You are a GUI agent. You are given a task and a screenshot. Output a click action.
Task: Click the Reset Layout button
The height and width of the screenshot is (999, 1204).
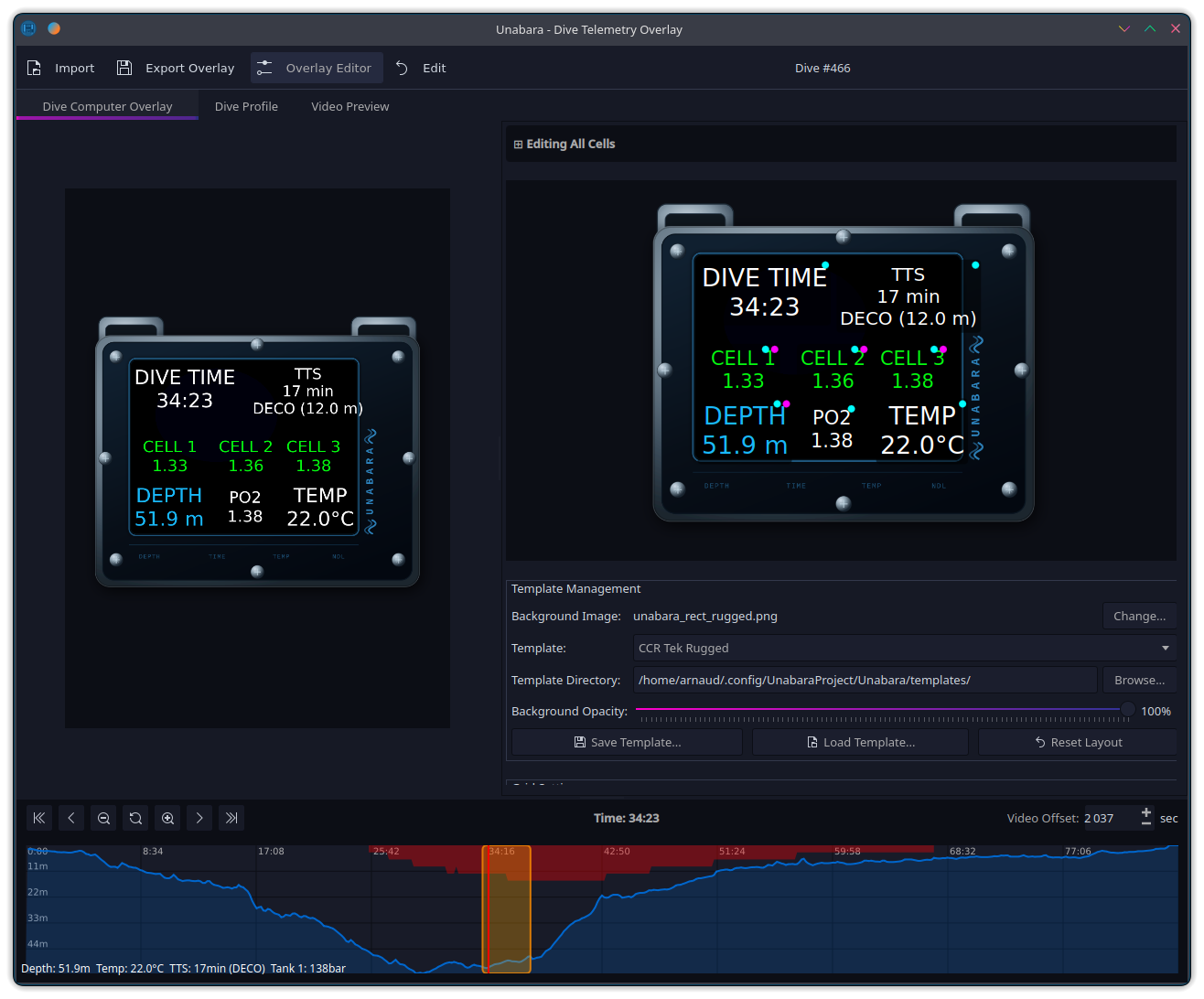coord(1078,742)
